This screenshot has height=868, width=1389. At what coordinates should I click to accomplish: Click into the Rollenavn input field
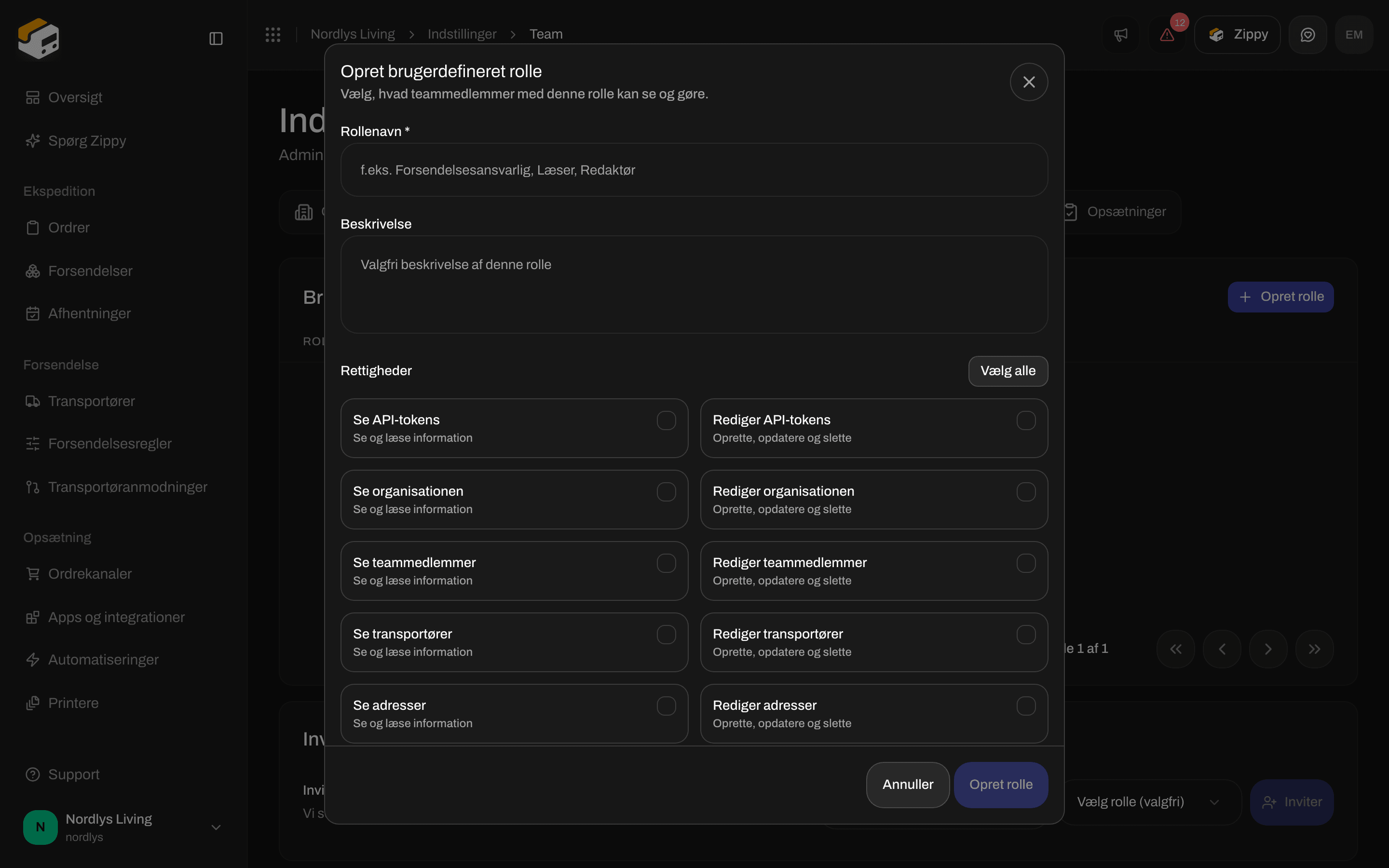point(694,170)
